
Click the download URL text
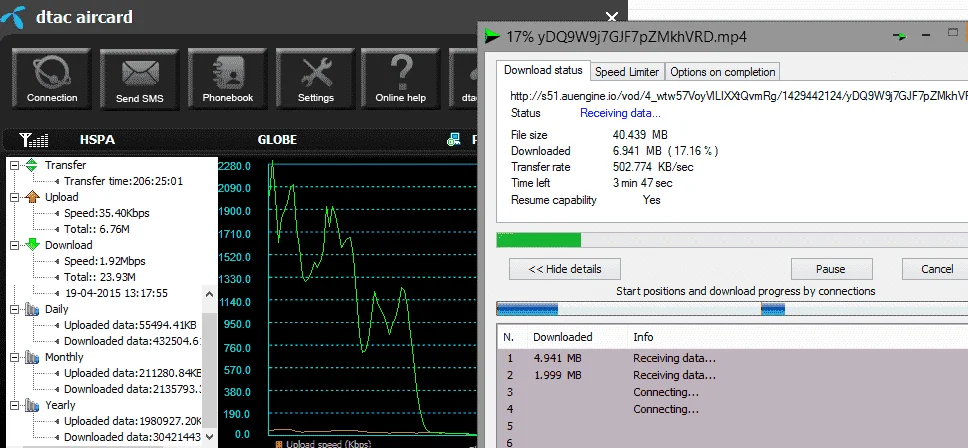pyautogui.click(x=738, y=96)
